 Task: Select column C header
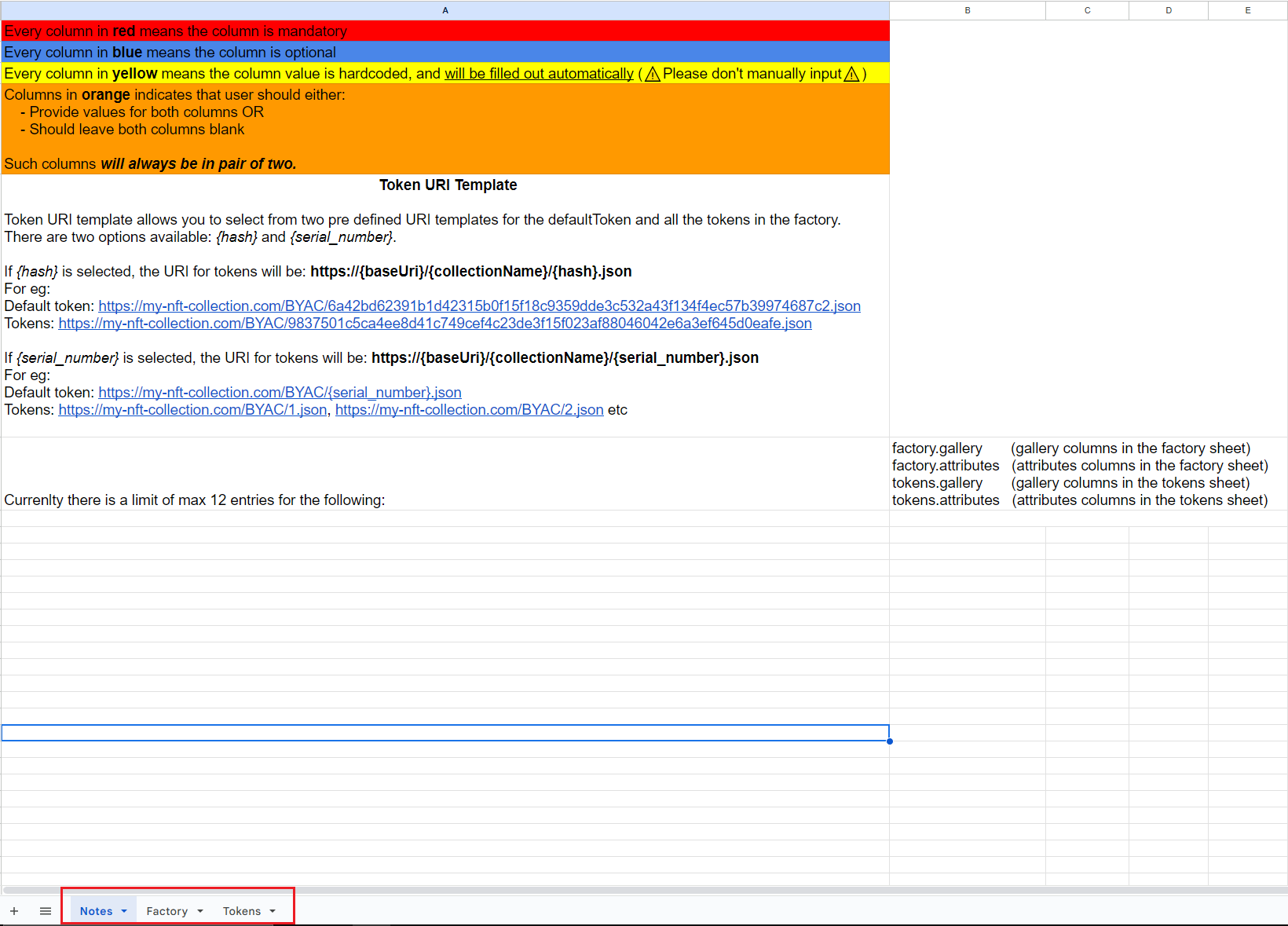click(x=1087, y=10)
